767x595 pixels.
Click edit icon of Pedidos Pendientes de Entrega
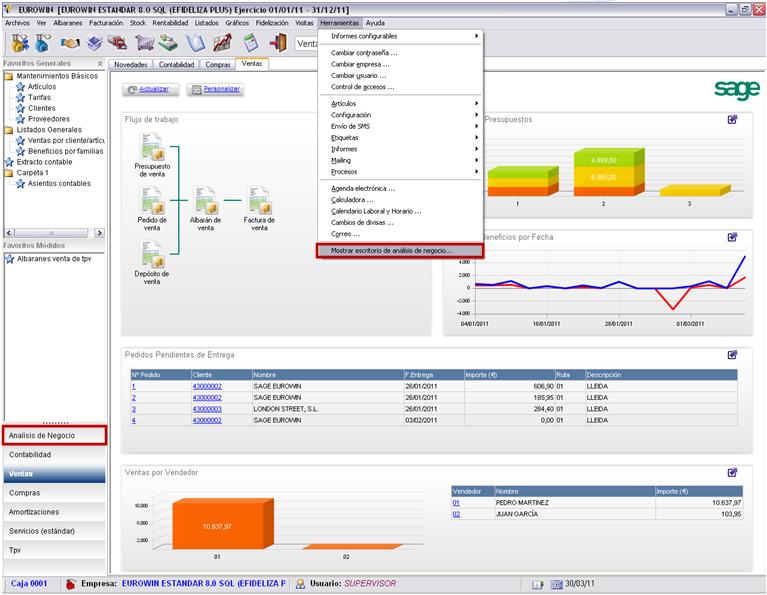click(732, 355)
